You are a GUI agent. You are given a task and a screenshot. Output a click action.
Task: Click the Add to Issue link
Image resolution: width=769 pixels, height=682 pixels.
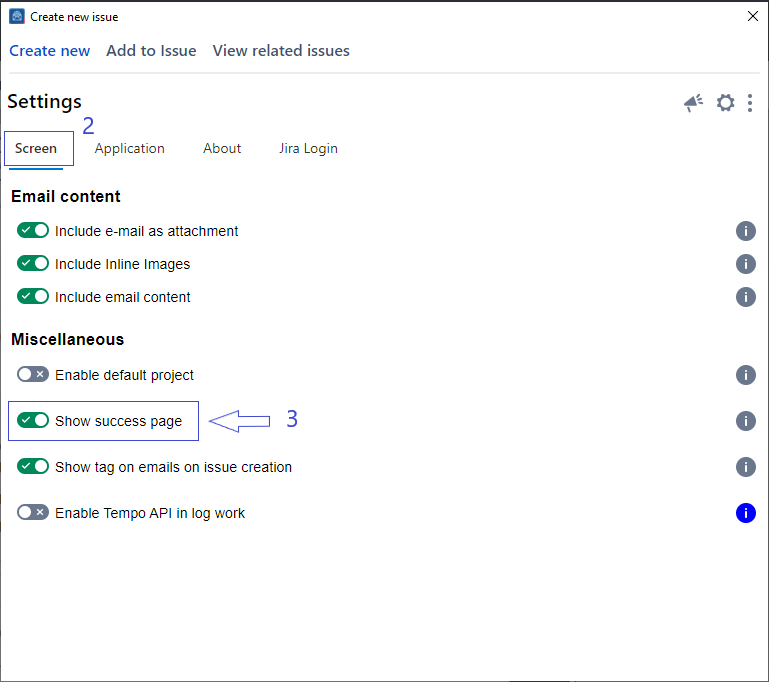tap(151, 51)
